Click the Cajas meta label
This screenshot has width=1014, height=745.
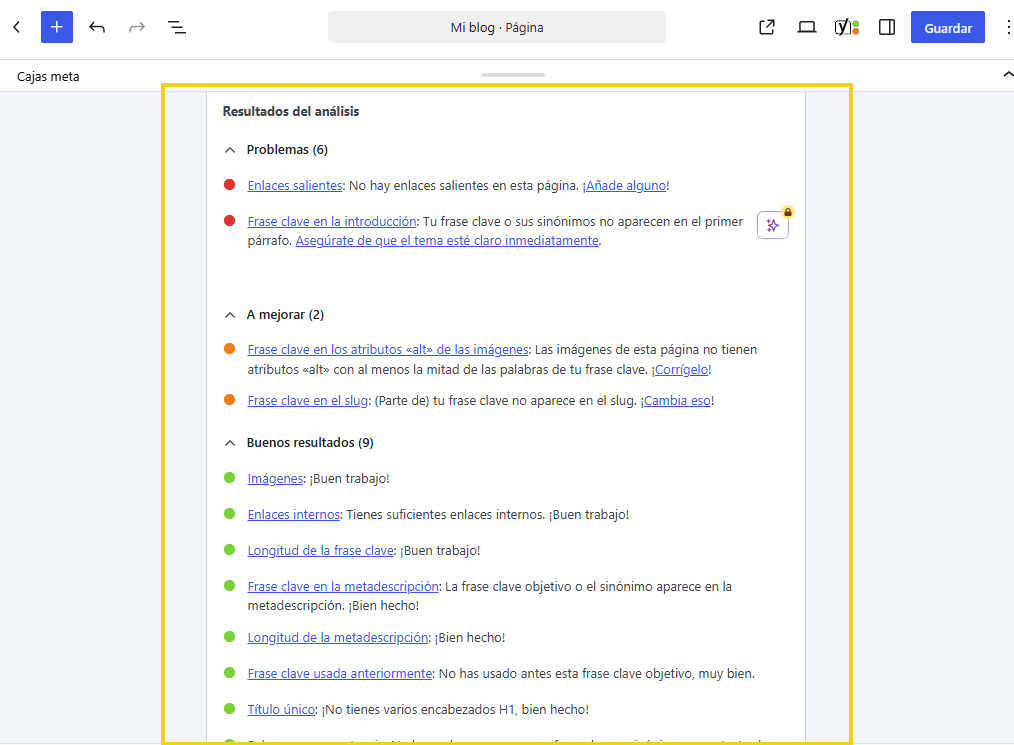(49, 76)
